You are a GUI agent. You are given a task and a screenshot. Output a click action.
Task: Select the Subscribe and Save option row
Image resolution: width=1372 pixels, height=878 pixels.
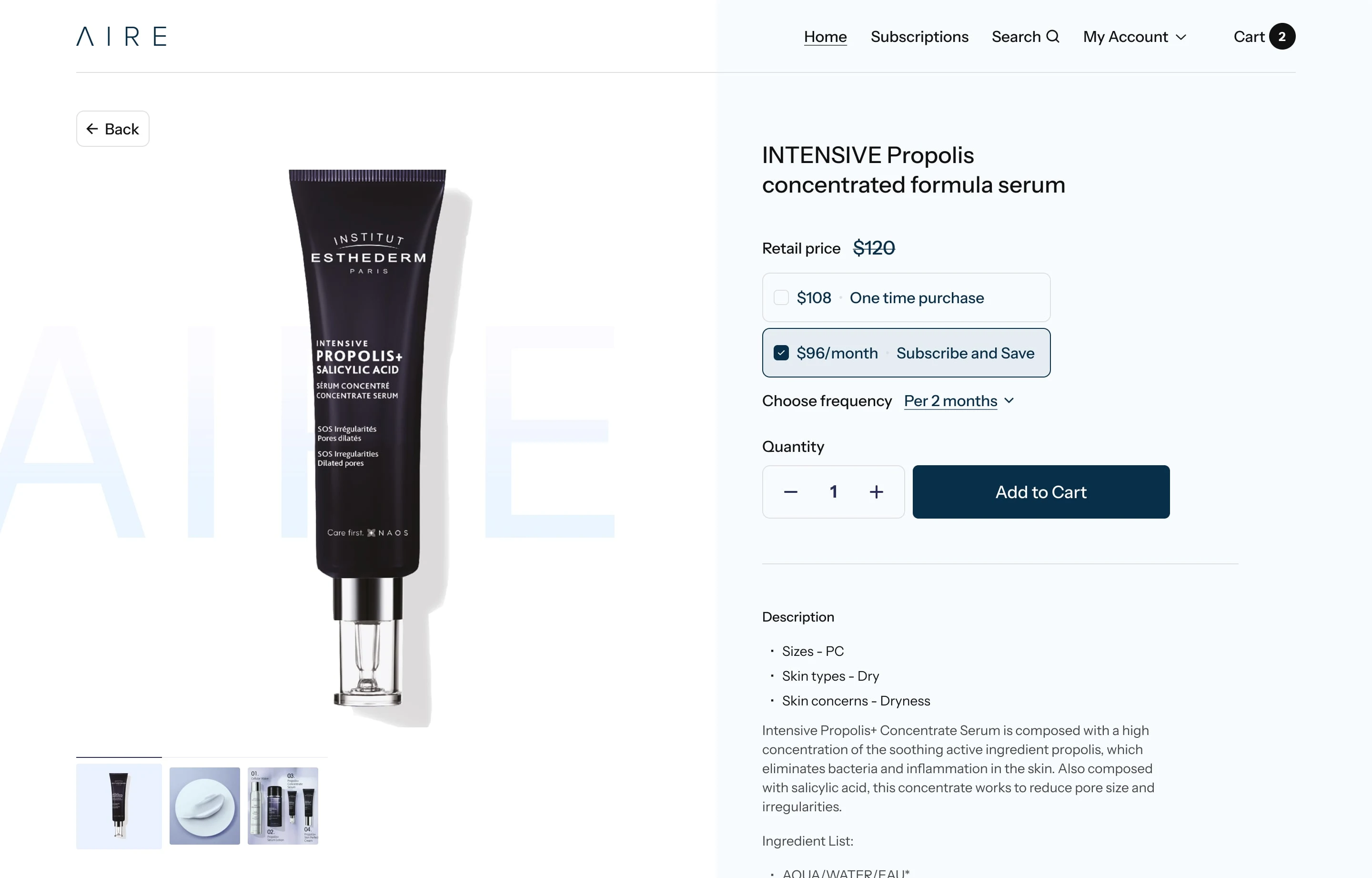pos(906,353)
